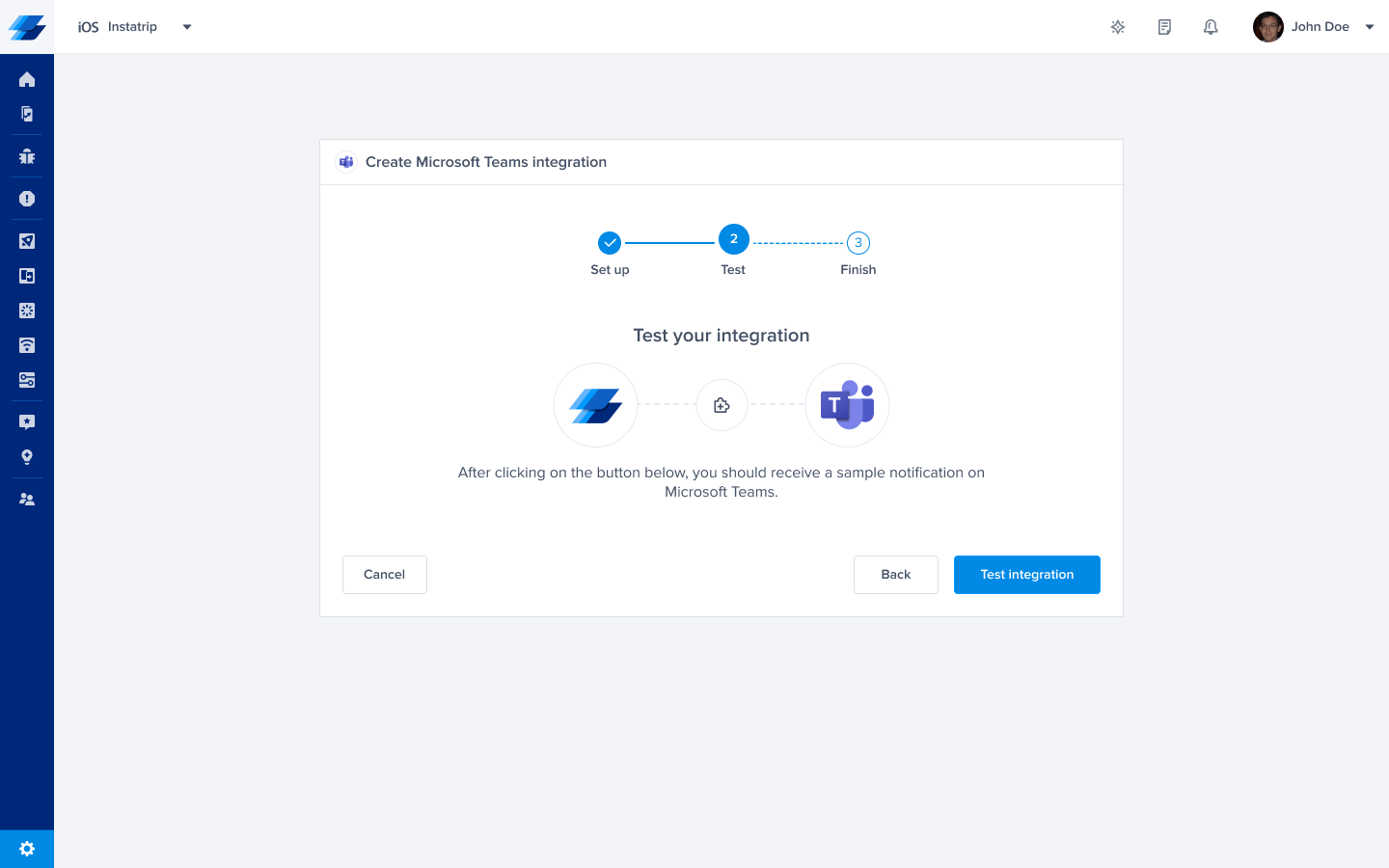This screenshot has height=868, width=1389.
Task: Open the Surveys paper plane icon in sidebar
Action: [26, 241]
